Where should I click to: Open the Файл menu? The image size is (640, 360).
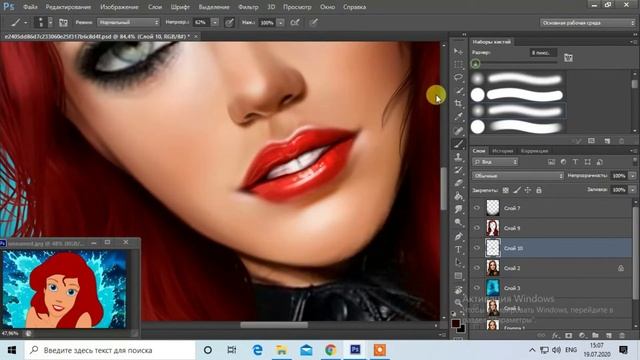tap(30, 7)
